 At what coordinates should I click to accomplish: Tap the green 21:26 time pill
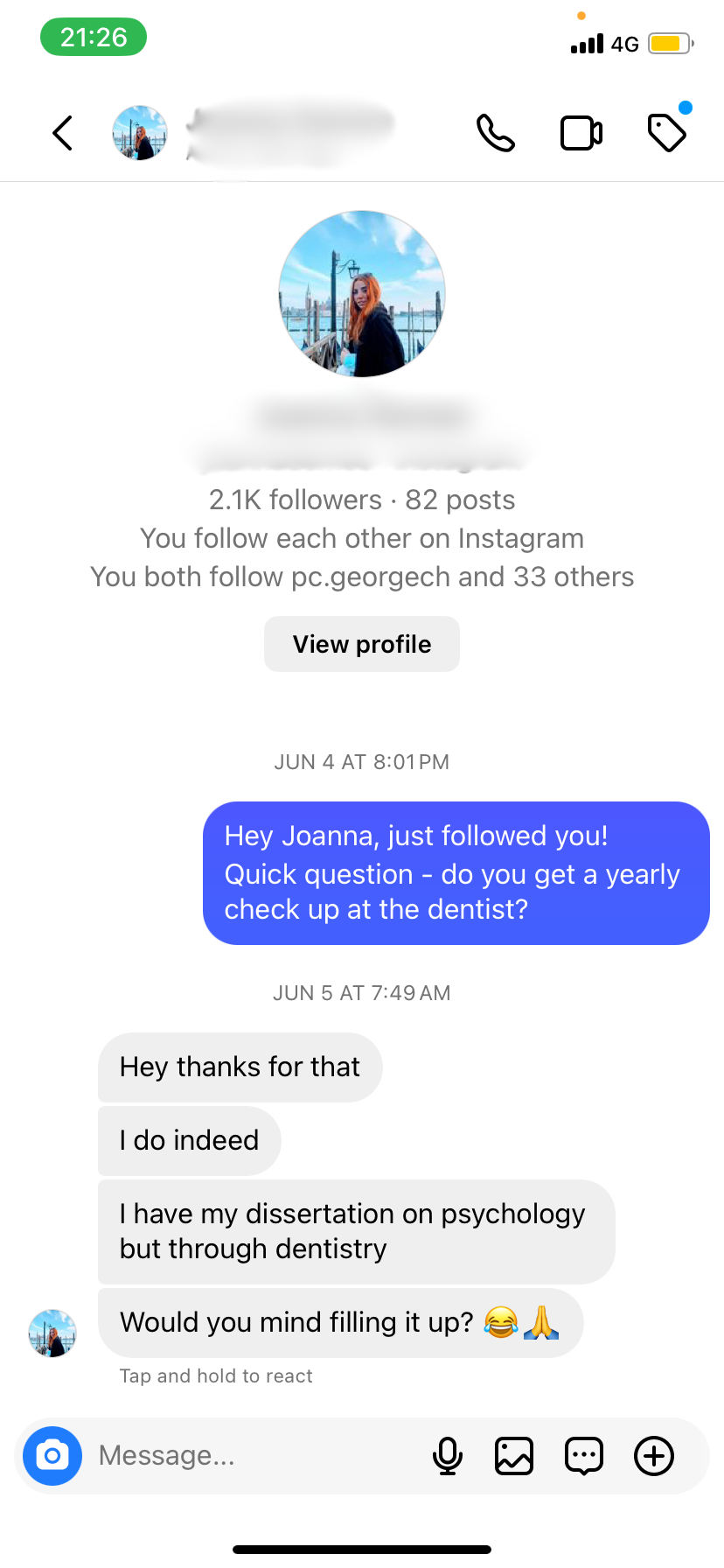click(x=94, y=38)
